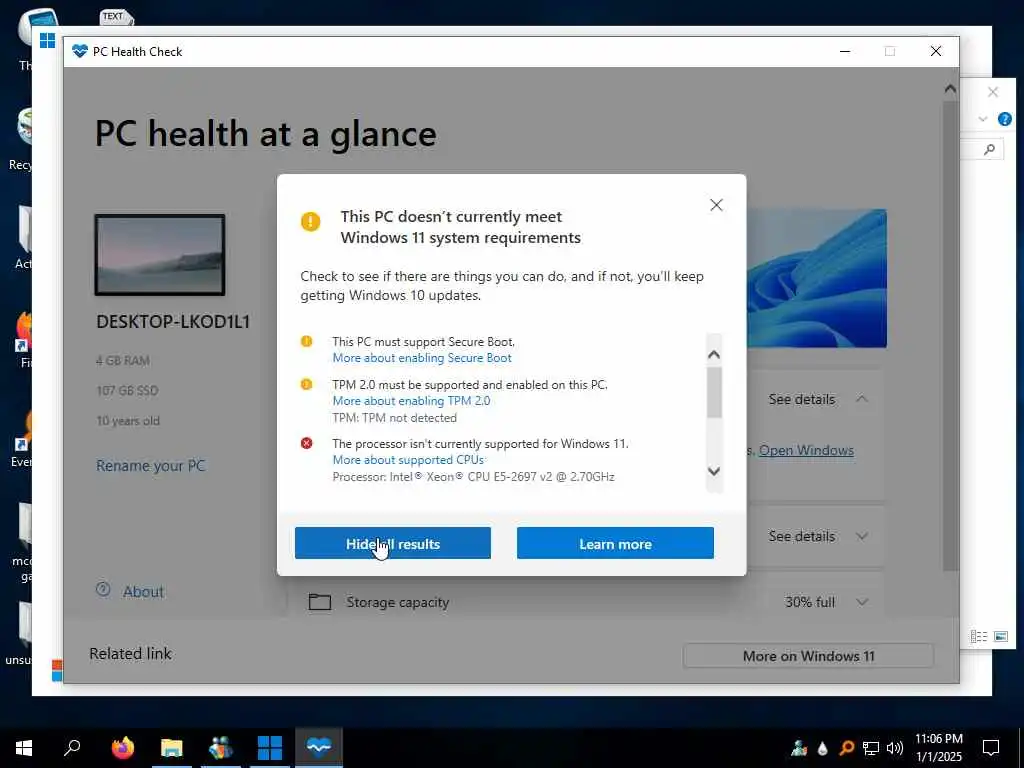Click ribbon collapse chevron in background window
Viewport: 1024px width, 768px height.
point(983,119)
